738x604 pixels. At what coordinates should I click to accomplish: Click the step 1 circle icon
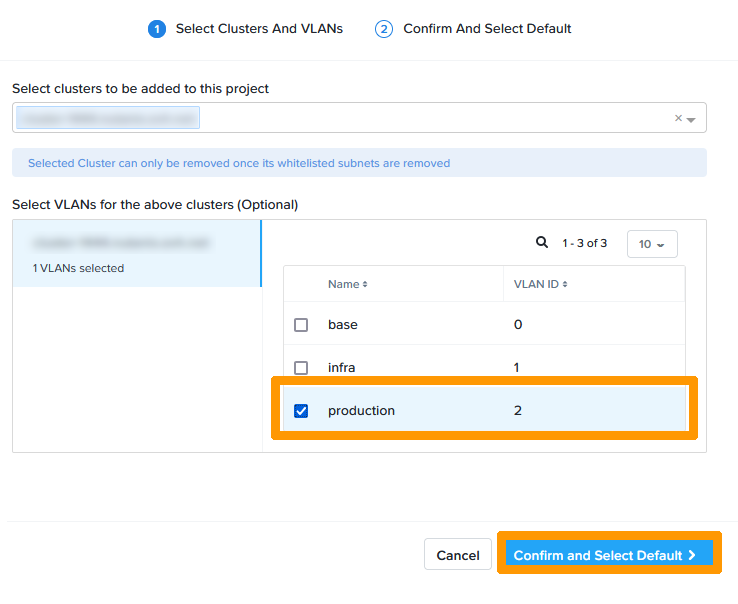point(156,29)
